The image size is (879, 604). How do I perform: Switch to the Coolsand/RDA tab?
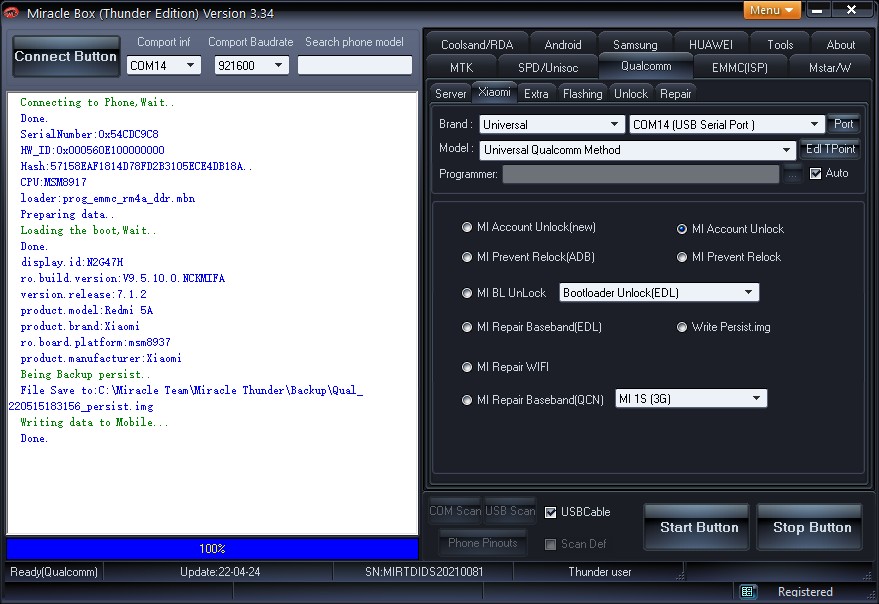[476, 44]
